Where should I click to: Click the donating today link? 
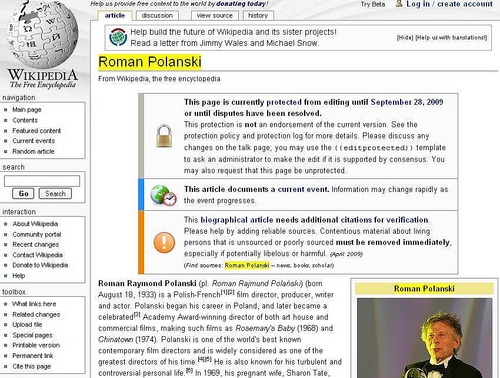pos(241,4)
